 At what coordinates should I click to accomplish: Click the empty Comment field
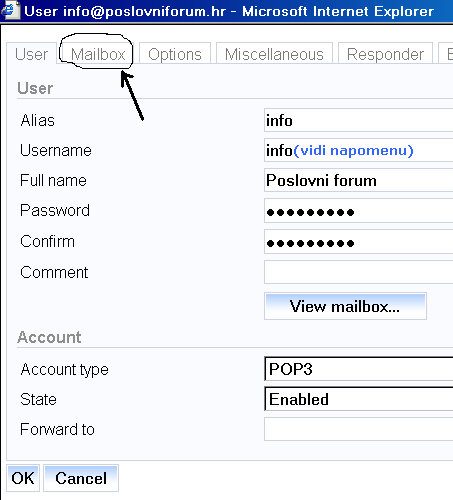359,272
